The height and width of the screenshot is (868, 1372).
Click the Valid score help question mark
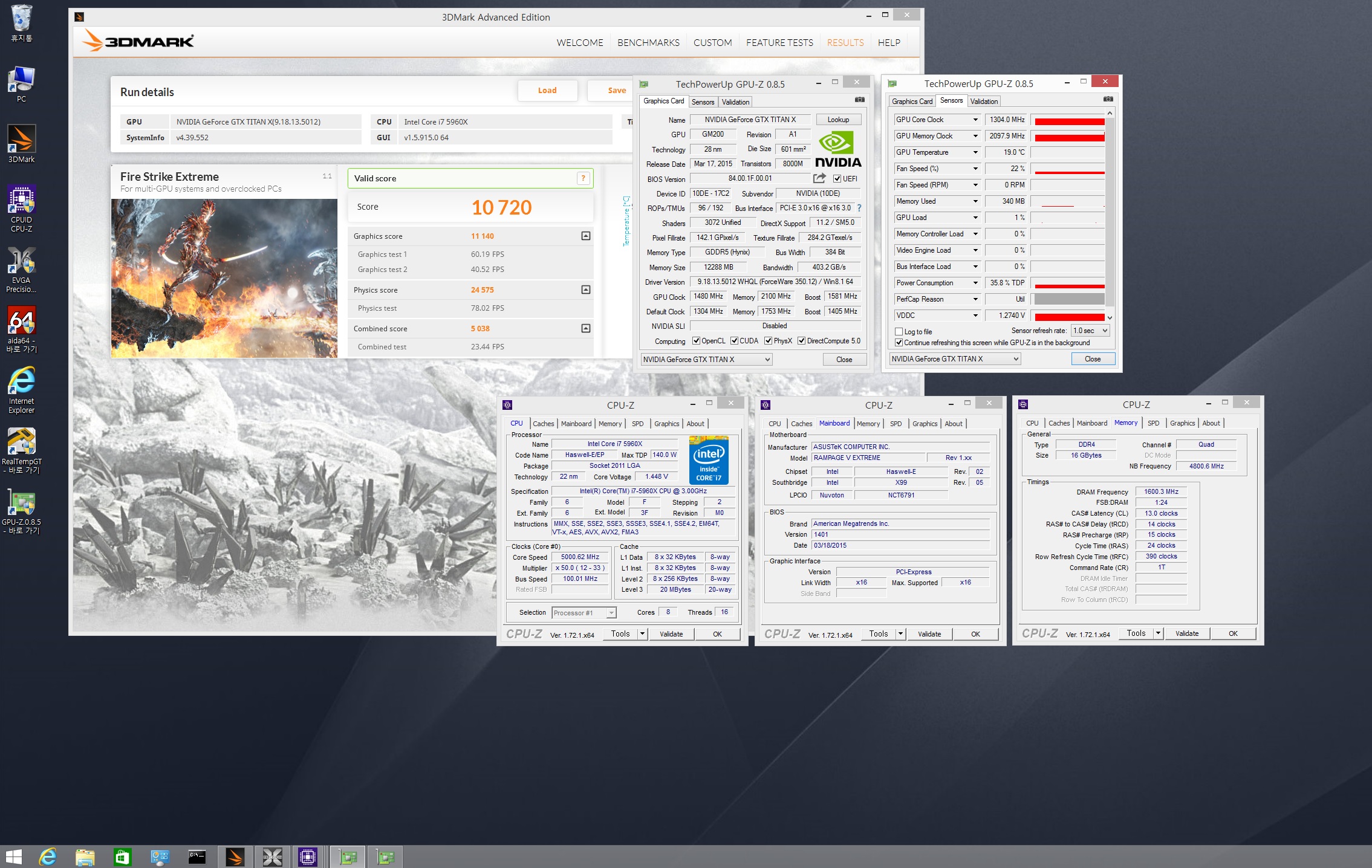pos(583,178)
